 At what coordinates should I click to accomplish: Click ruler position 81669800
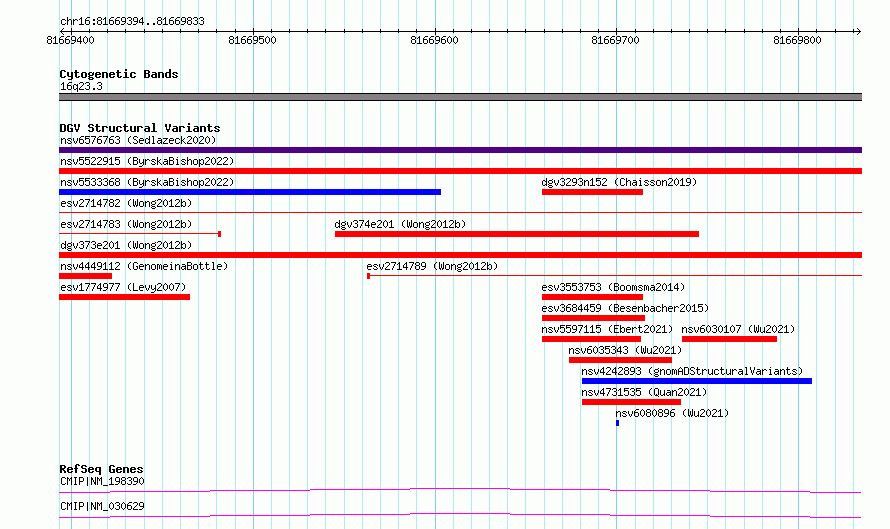[x=797, y=40]
